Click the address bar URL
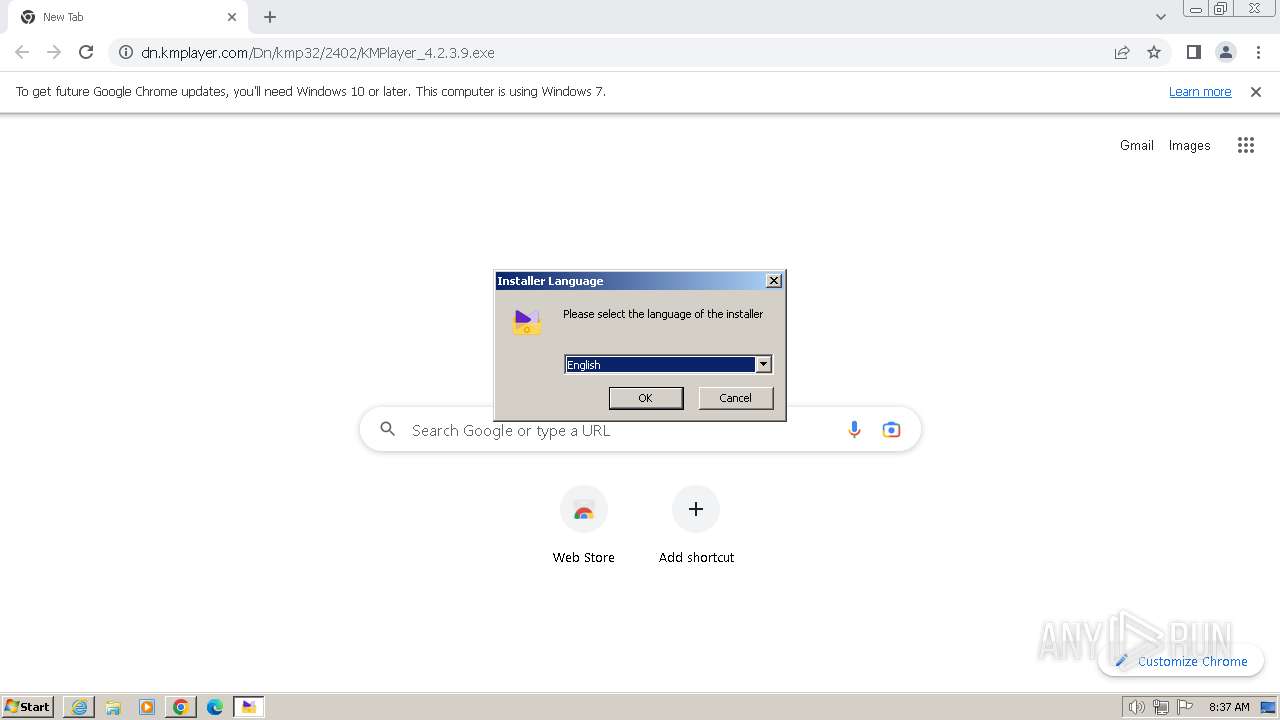Screen dimensions: 1280x720 (318, 53)
